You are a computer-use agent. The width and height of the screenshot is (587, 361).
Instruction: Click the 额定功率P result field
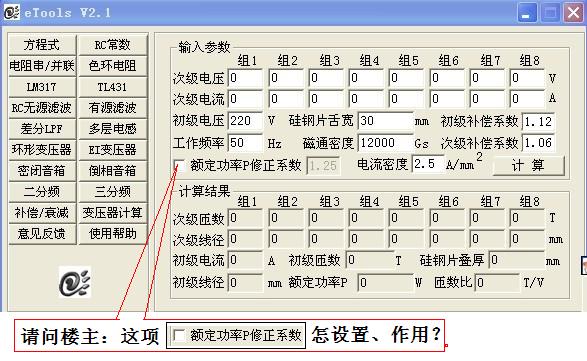(386, 283)
